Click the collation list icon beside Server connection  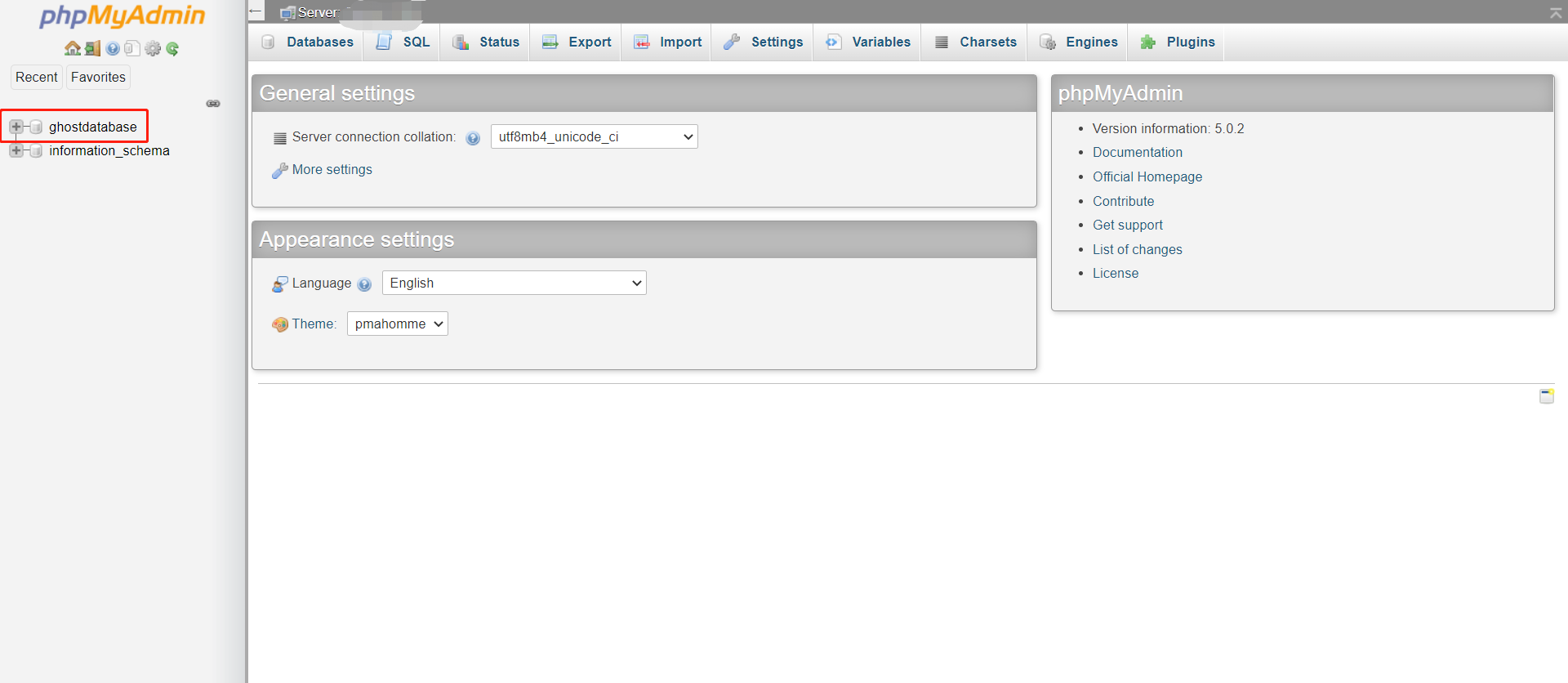click(280, 138)
